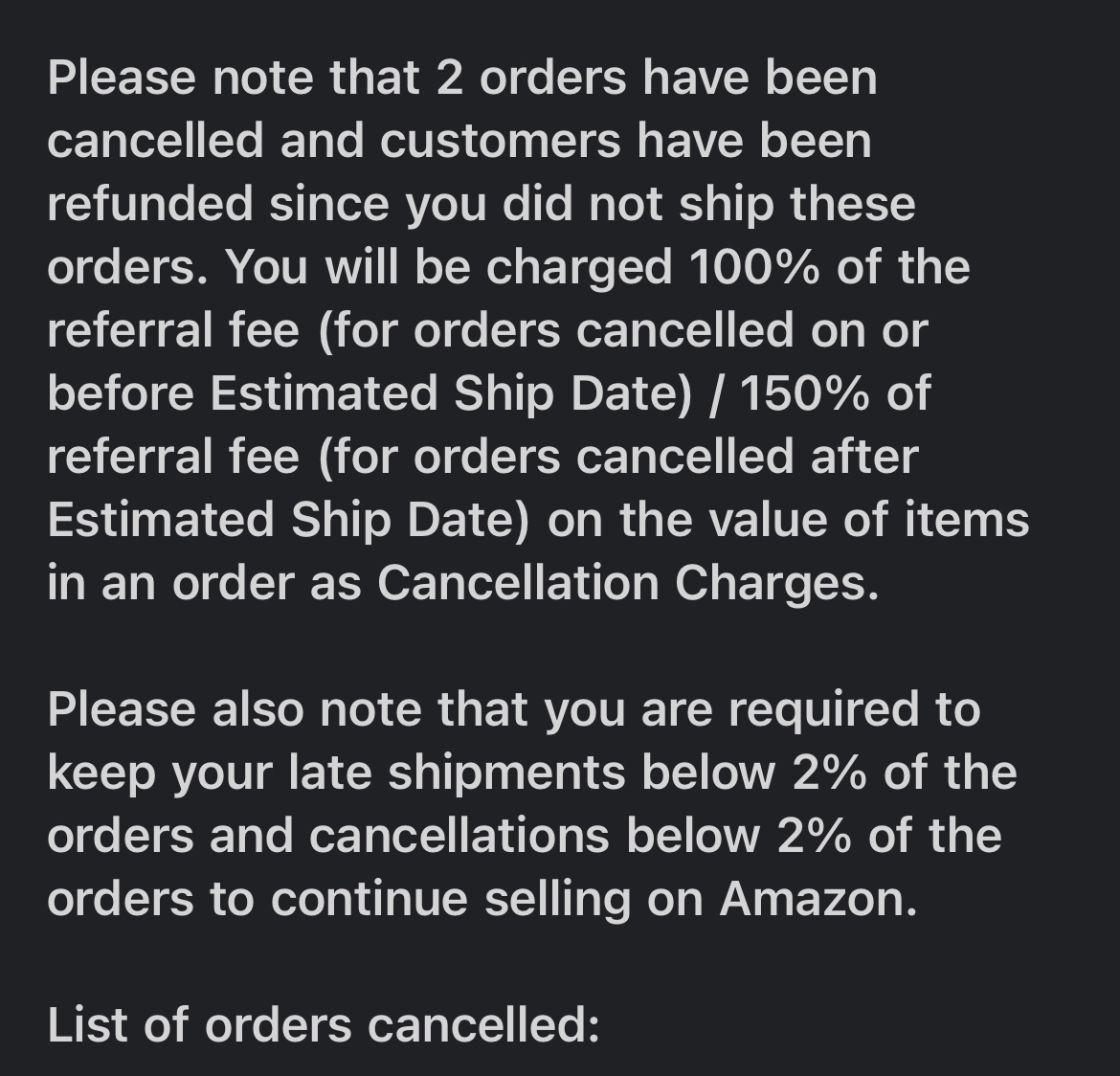This screenshot has width=1120, height=1076.
Task: Click 'orders. You will be charged' text
Action: coord(360,268)
